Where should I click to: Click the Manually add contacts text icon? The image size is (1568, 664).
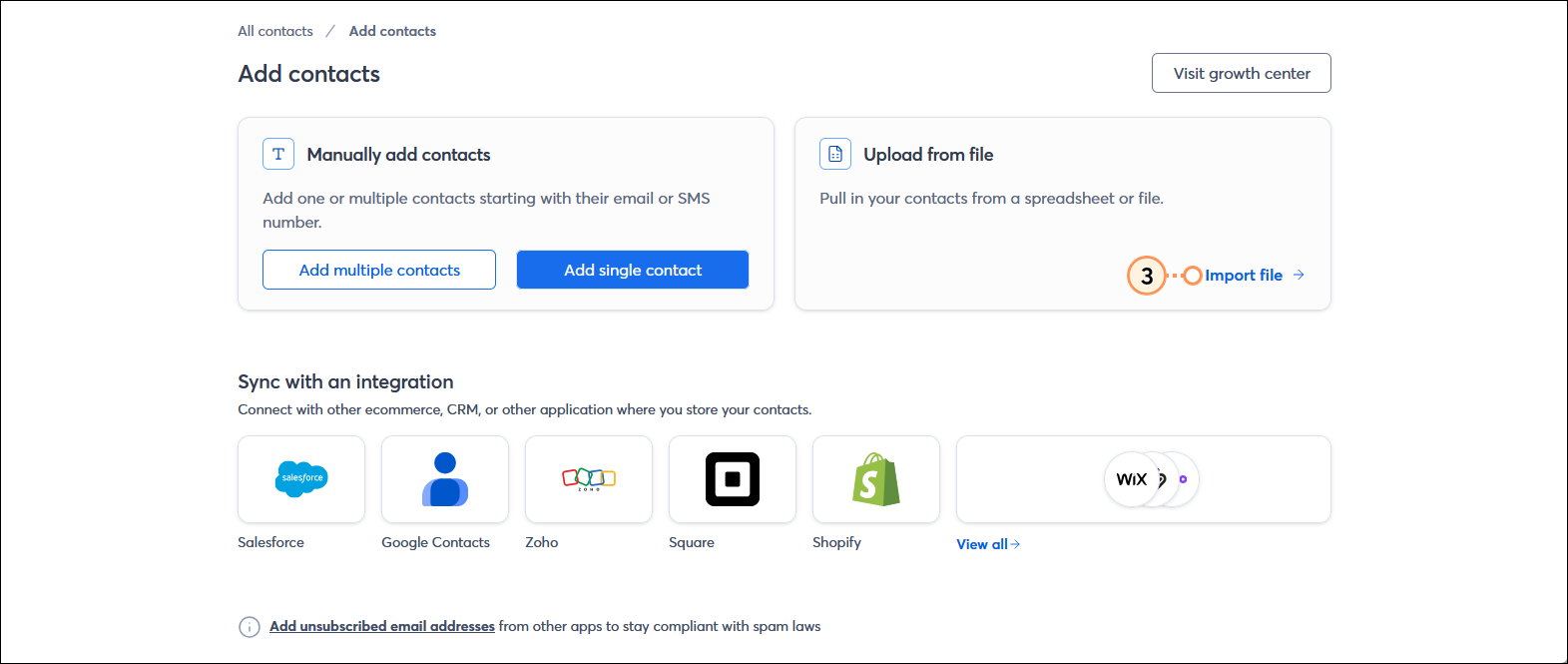tap(278, 154)
